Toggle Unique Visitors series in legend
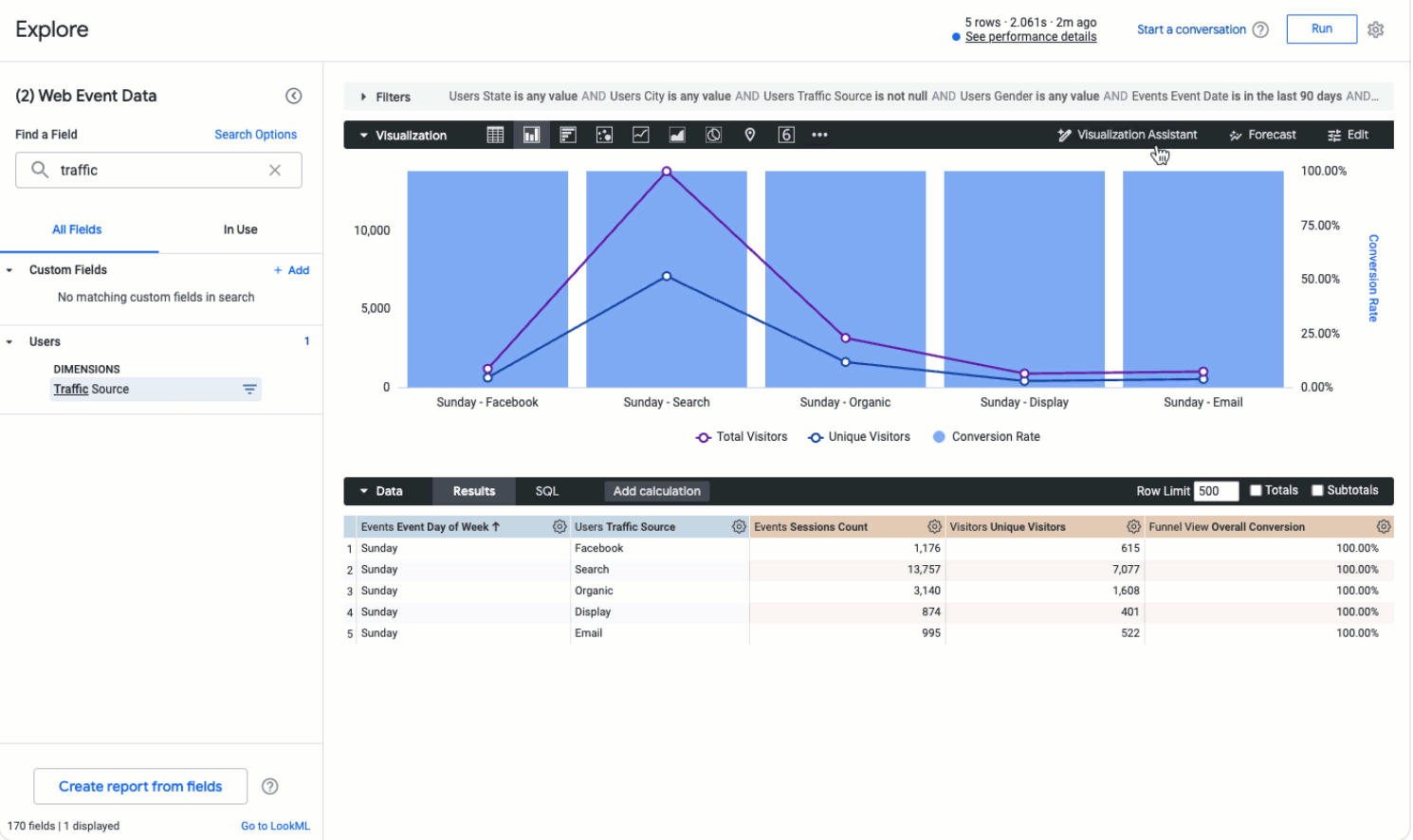The image size is (1413, 840). (x=859, y=437)
